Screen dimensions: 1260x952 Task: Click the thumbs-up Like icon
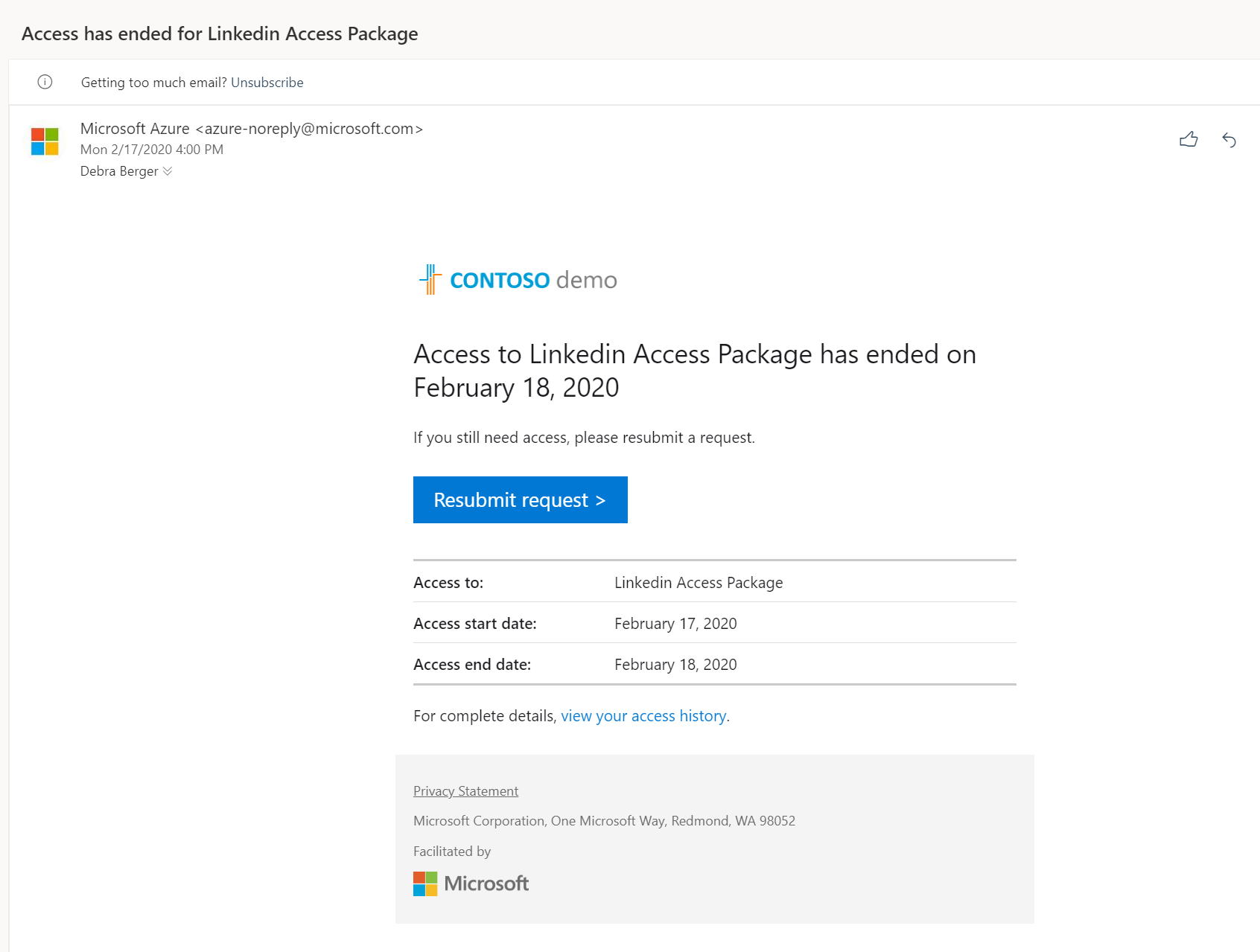click(1189, 139)
